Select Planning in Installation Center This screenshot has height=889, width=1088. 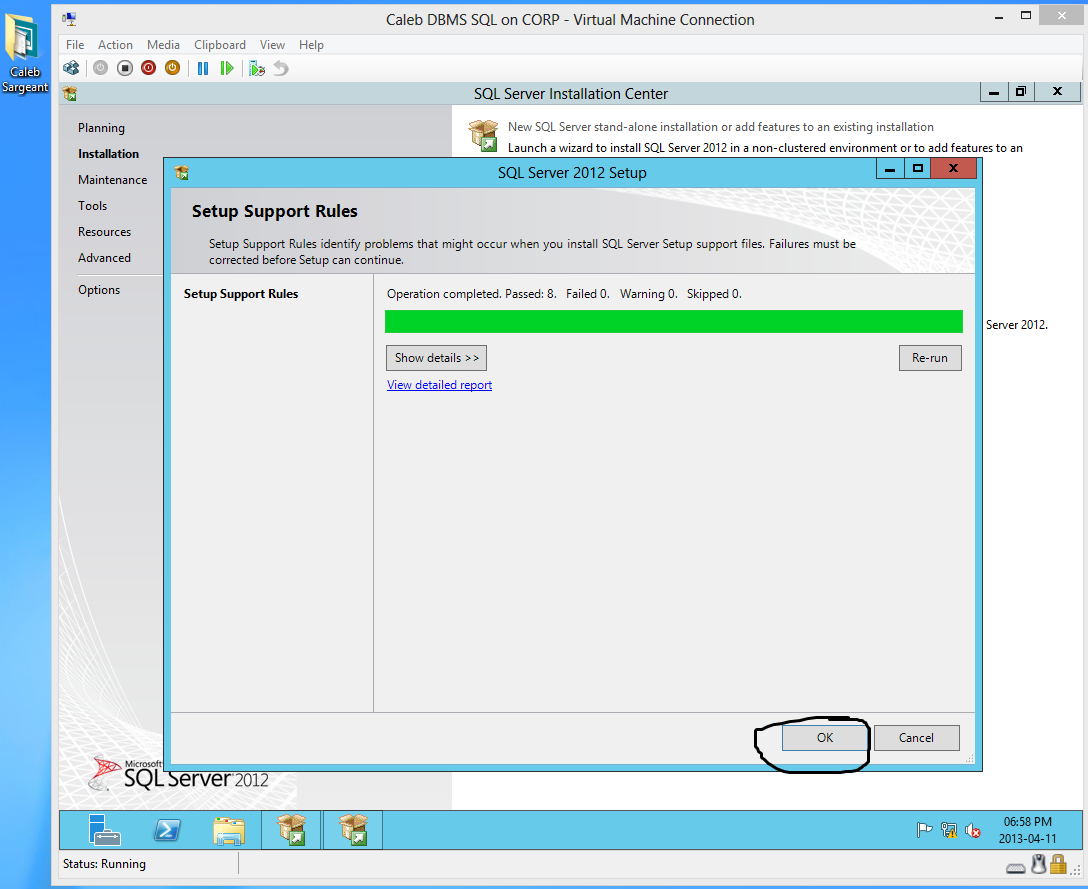tap(101, 128)
